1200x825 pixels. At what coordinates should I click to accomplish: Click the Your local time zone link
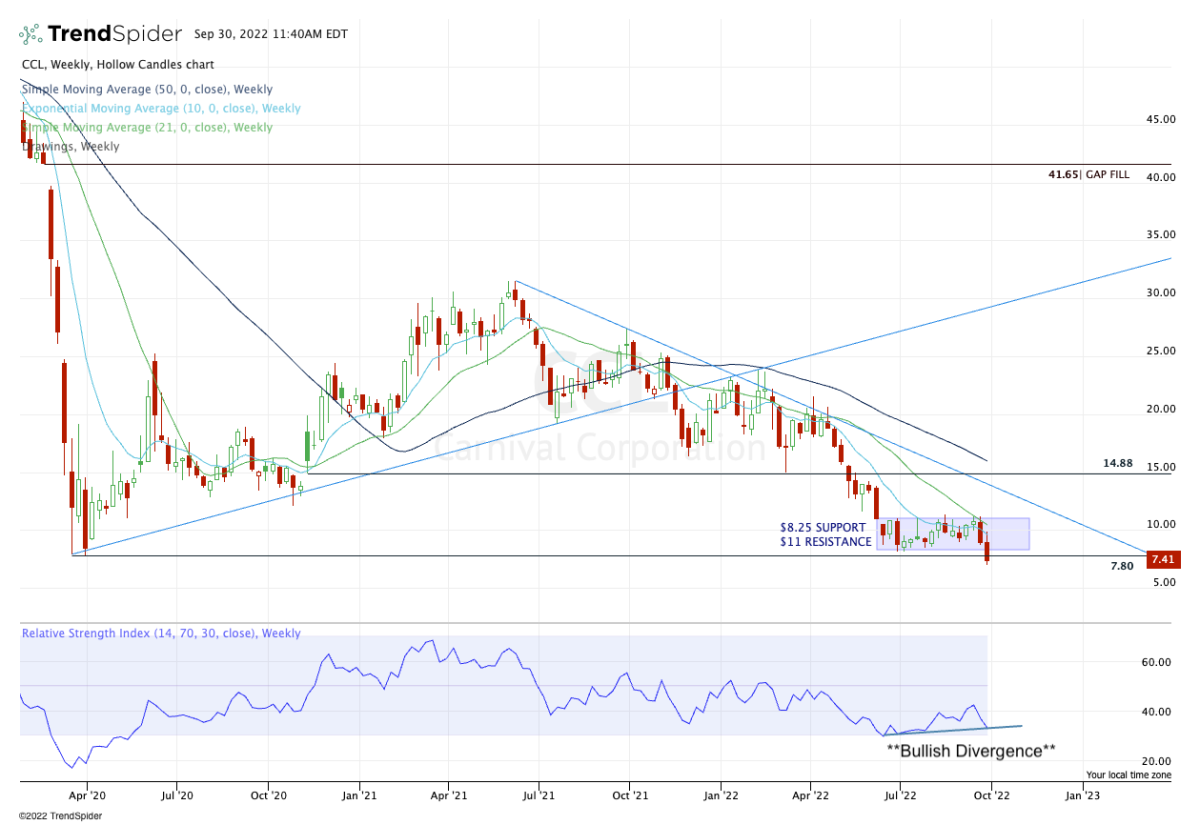1129,775
